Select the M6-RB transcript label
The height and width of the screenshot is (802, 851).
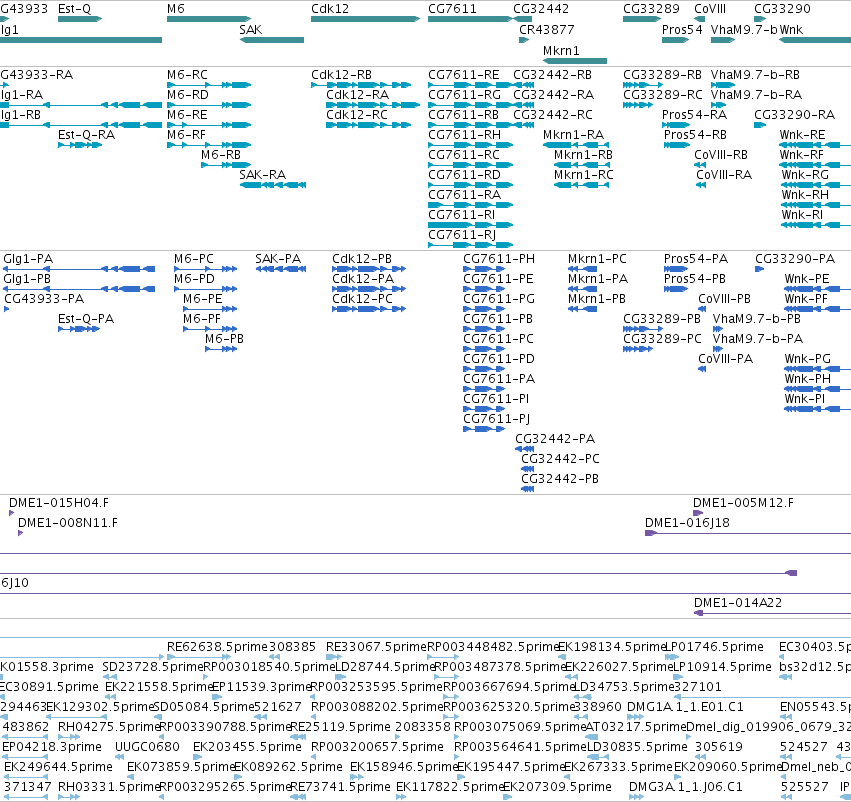221,155
